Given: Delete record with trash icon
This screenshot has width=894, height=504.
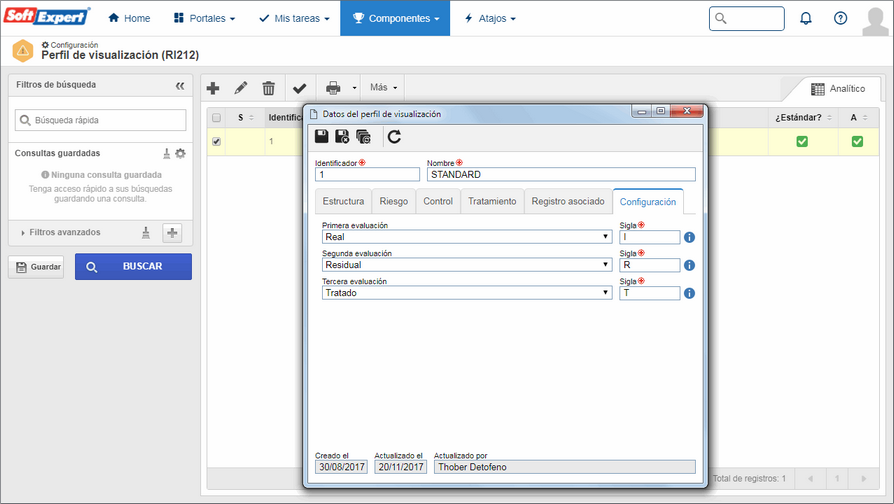Looking at the screenshot, I should (x=269, y=88).
